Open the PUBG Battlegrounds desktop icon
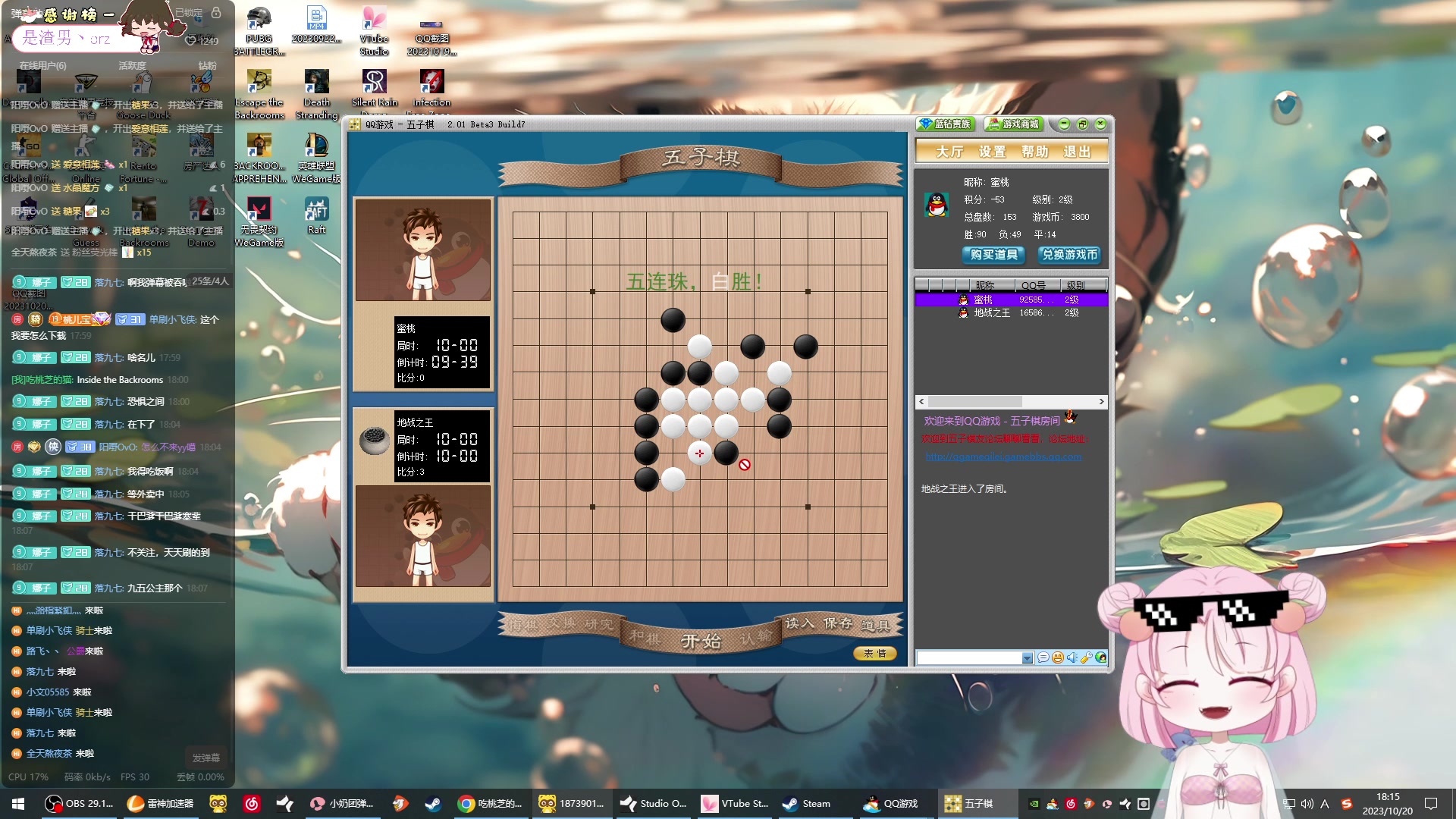The image size is (1456, 819). pos(259,30)
